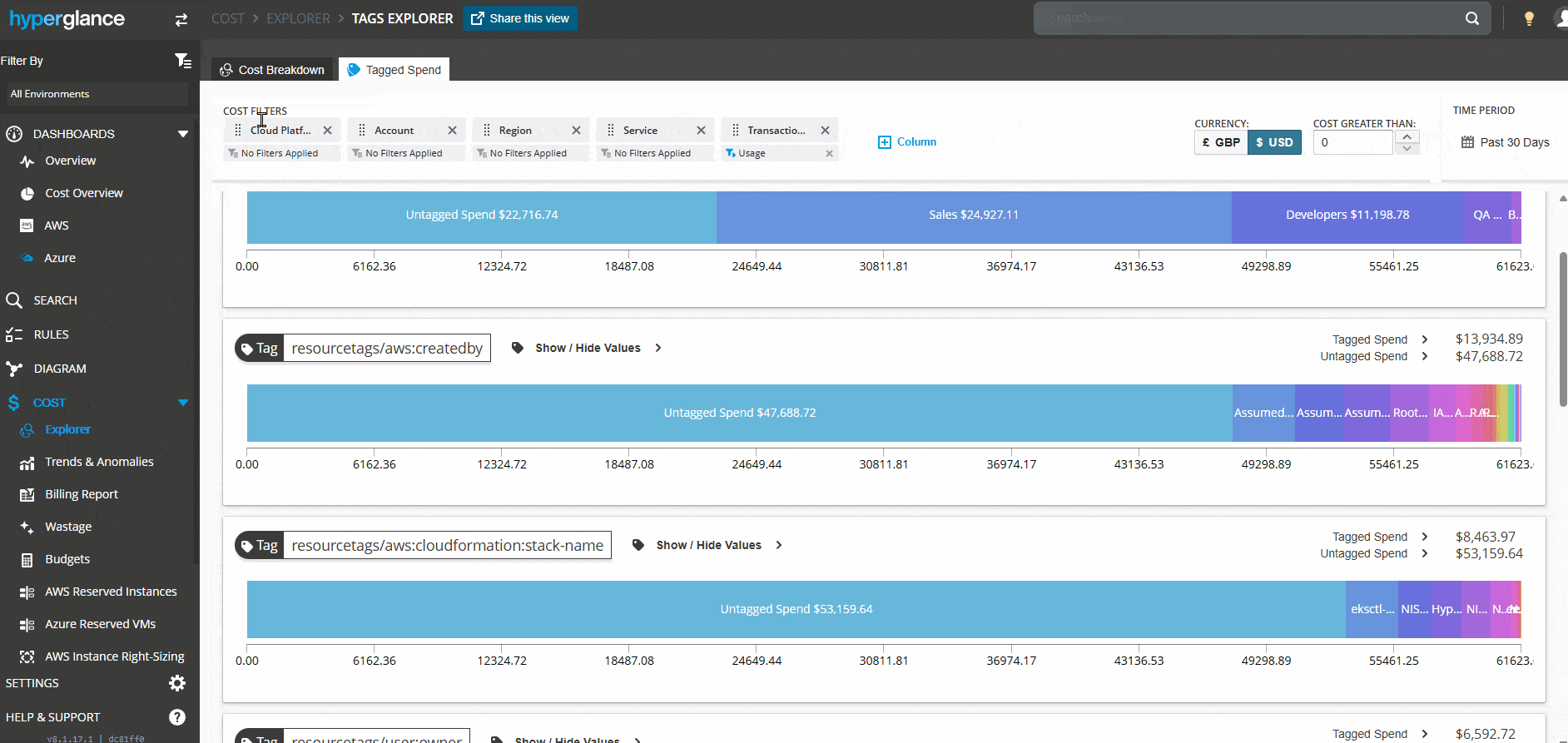Open the Filter By funnel icon
The image size is (1568, 743).
[x=183, y=60]
